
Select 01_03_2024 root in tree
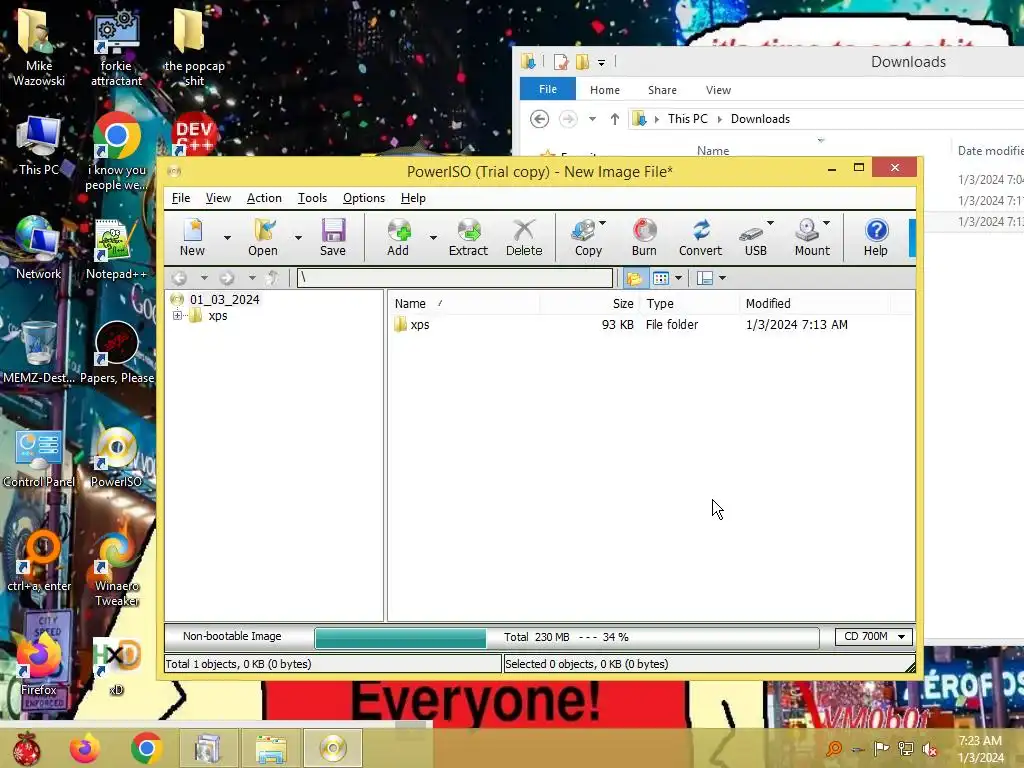[224, 300]
